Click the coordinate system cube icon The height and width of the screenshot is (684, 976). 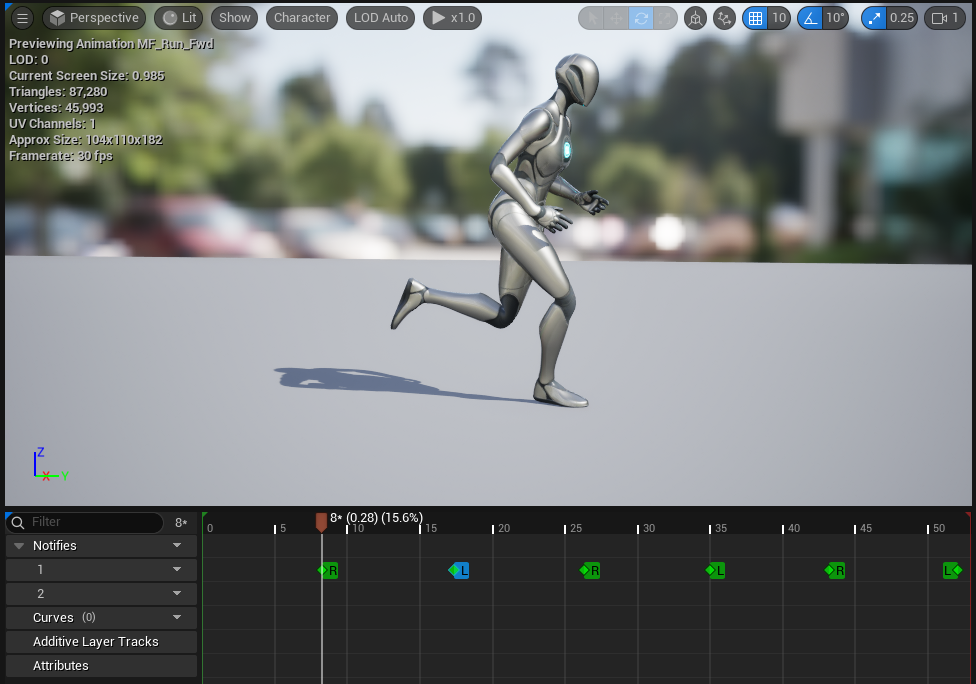[696, 18]
